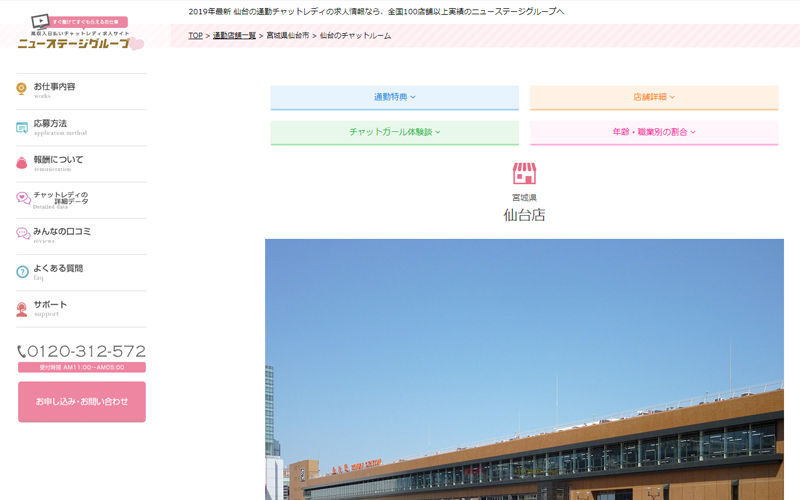The width and height of the screenshot is (800, 500).
Task: Click the お申し込み・お問い合わせ button
Action: (82, 402)
